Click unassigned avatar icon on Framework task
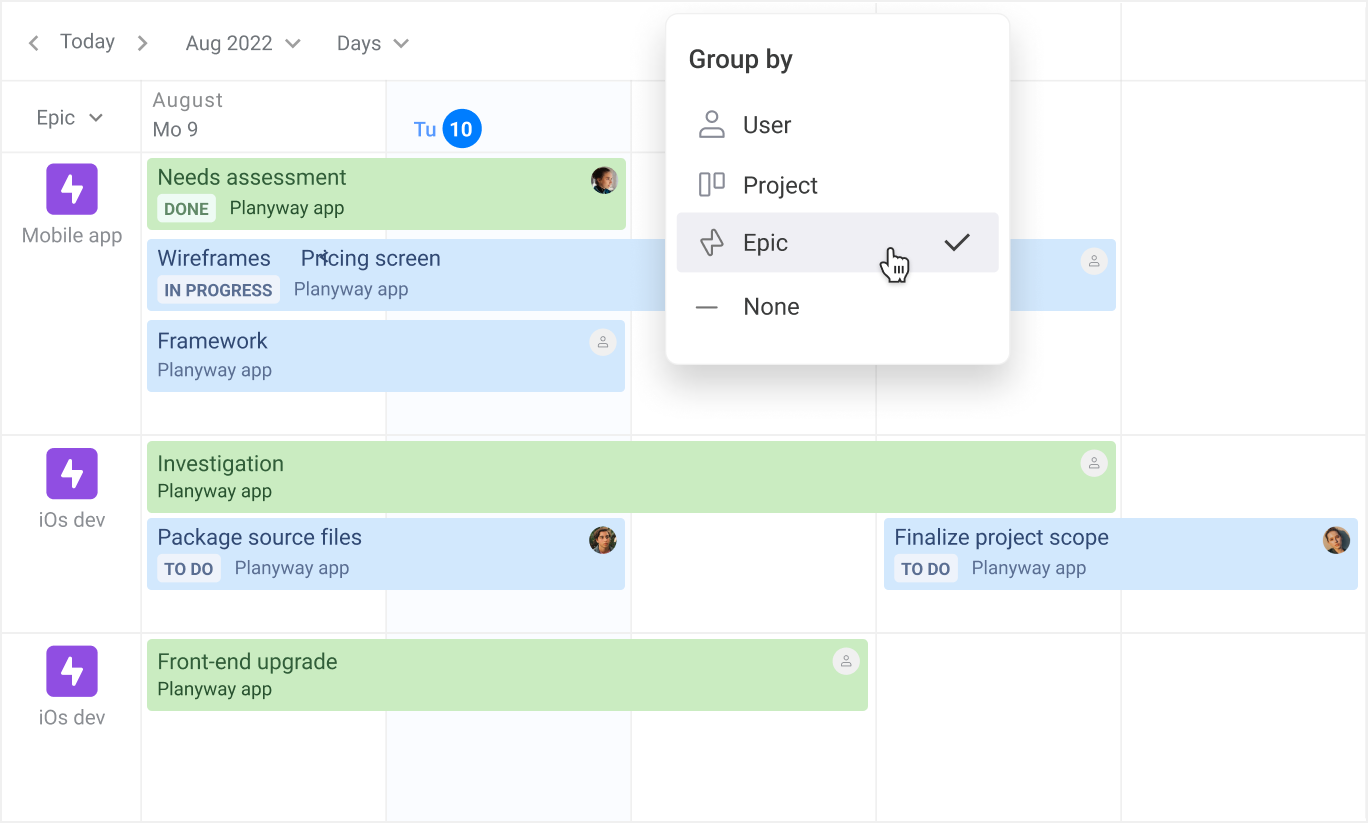 (602, 343)
